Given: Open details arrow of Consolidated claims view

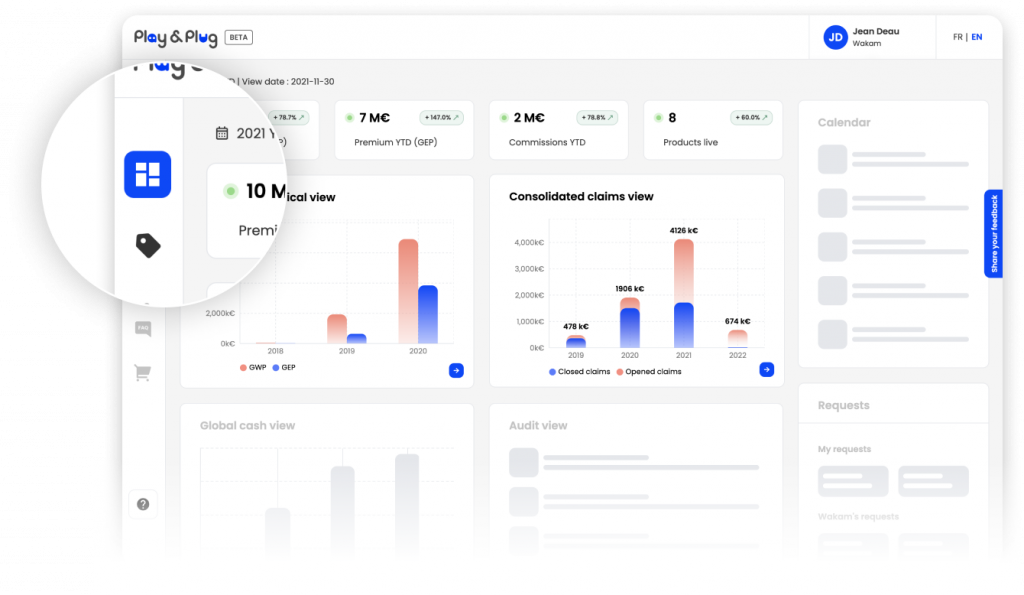Looking at the screenshot, I should (x=767, y=370).
